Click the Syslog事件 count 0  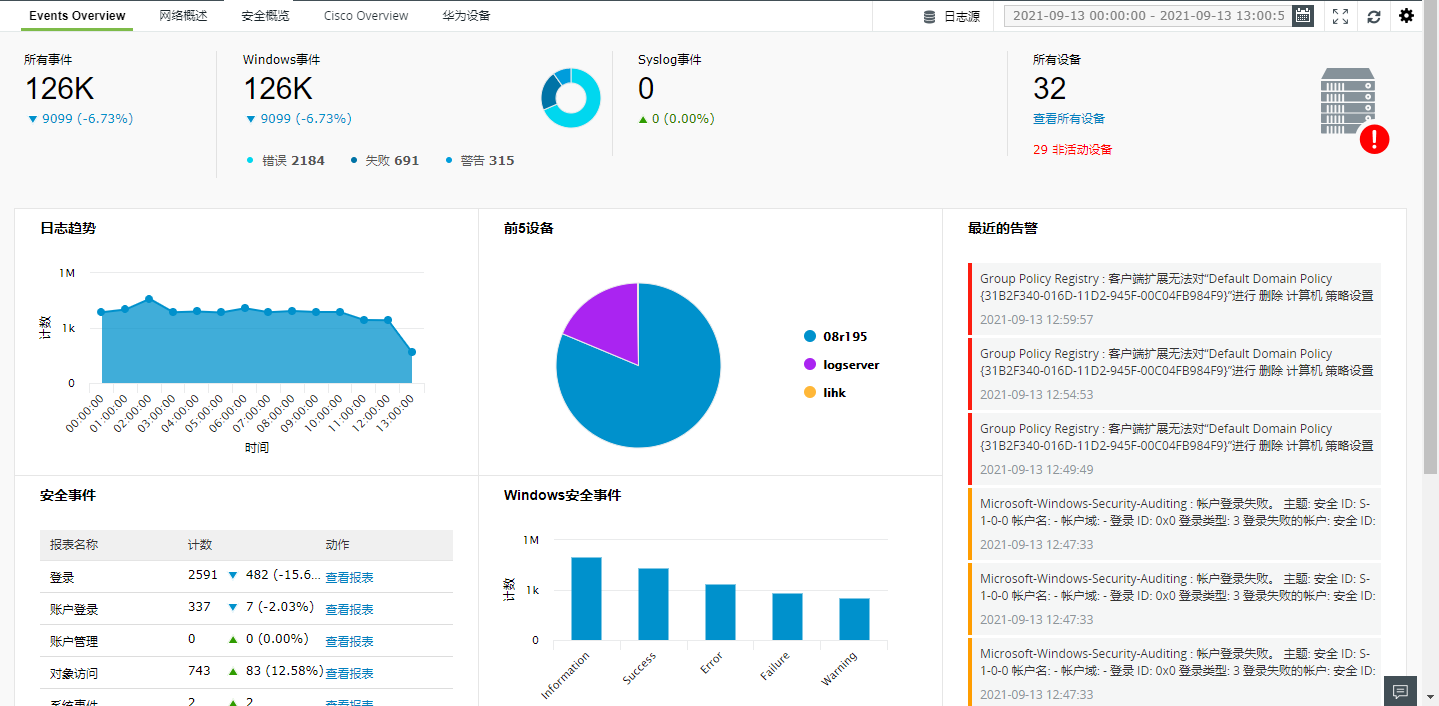point(646,89)
